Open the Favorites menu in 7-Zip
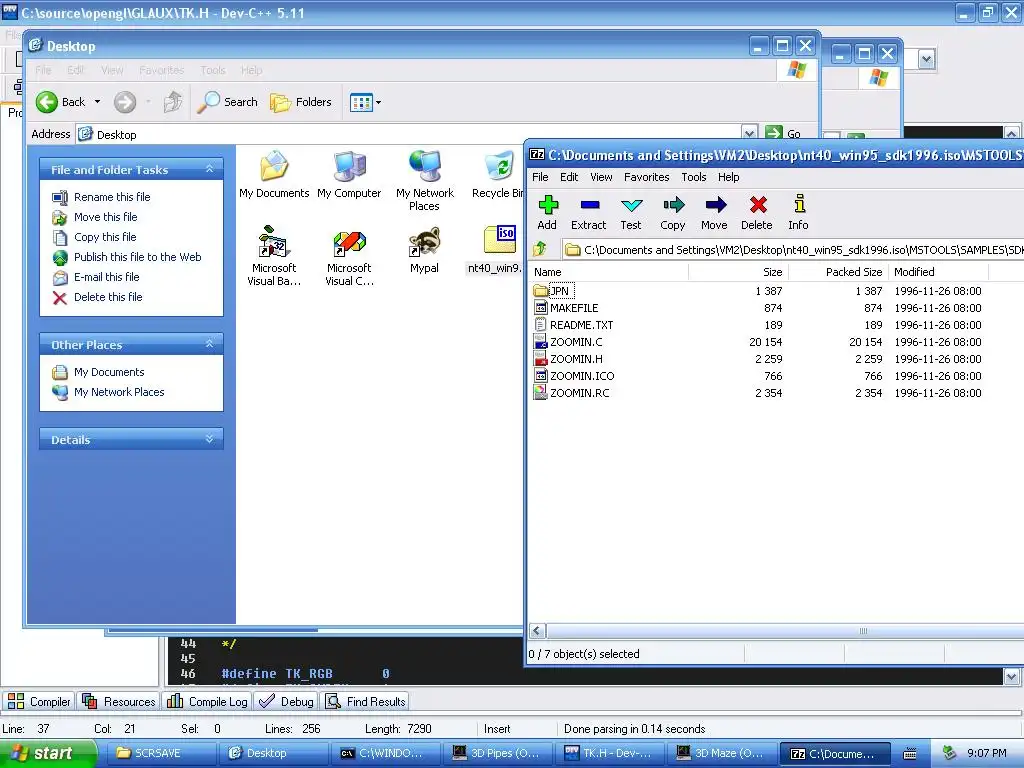This screenshot has height=768, width=1024. pyautogui.click(x=647, y=177)
